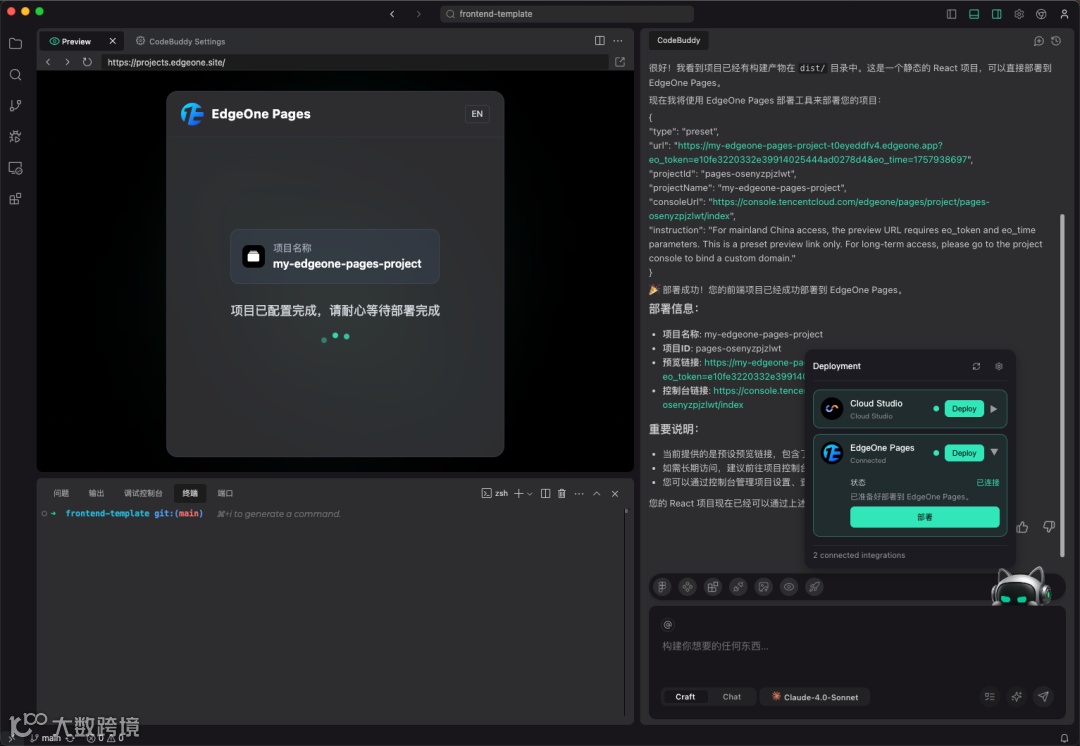Collapse the EdgeOne Pages integration arrow
This screenshot has width=1080, height=746.
(x=995, y=453)
